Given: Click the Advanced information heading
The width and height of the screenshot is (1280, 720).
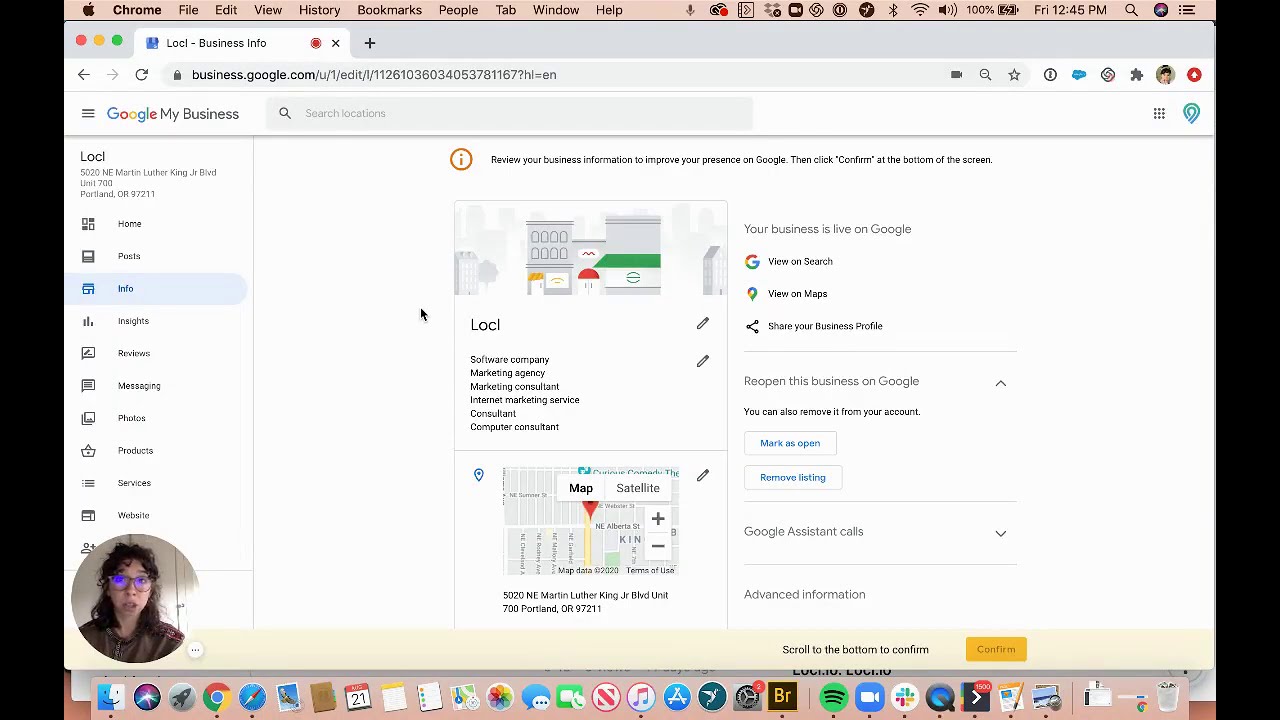Looking at the screenshot, I should pyautogui.click(x=805, y=595).
